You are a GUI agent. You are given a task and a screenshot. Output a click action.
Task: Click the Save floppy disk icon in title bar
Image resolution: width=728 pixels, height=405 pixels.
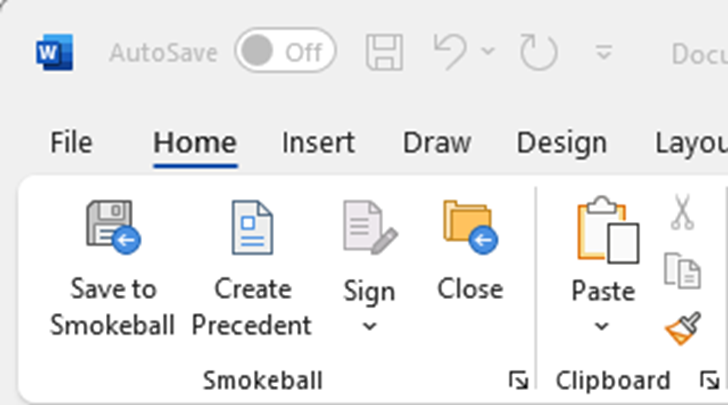(x=384, y=52)
